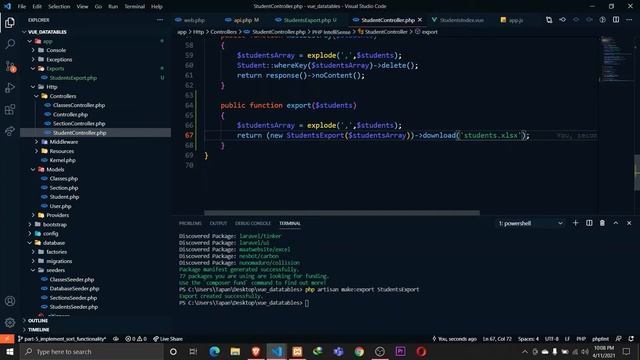Click the open changes editor icon
This screenshot has height=360, width=640.
549,20
